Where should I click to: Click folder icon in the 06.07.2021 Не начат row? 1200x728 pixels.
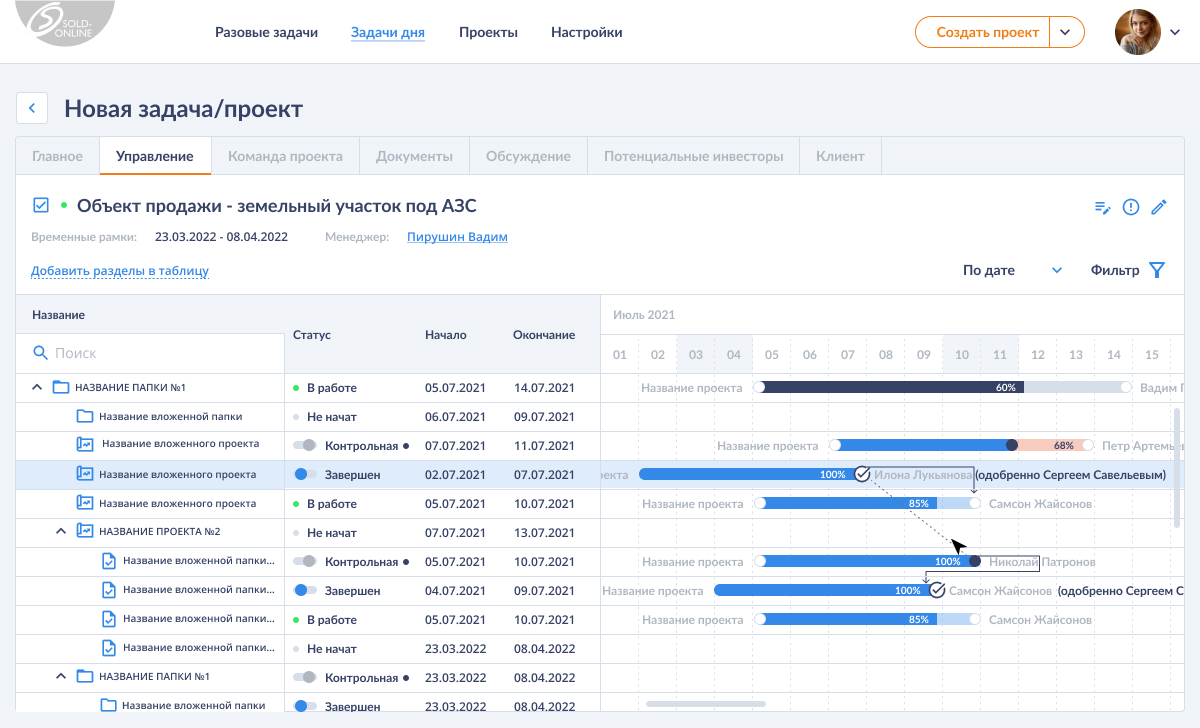click(84, 416)
